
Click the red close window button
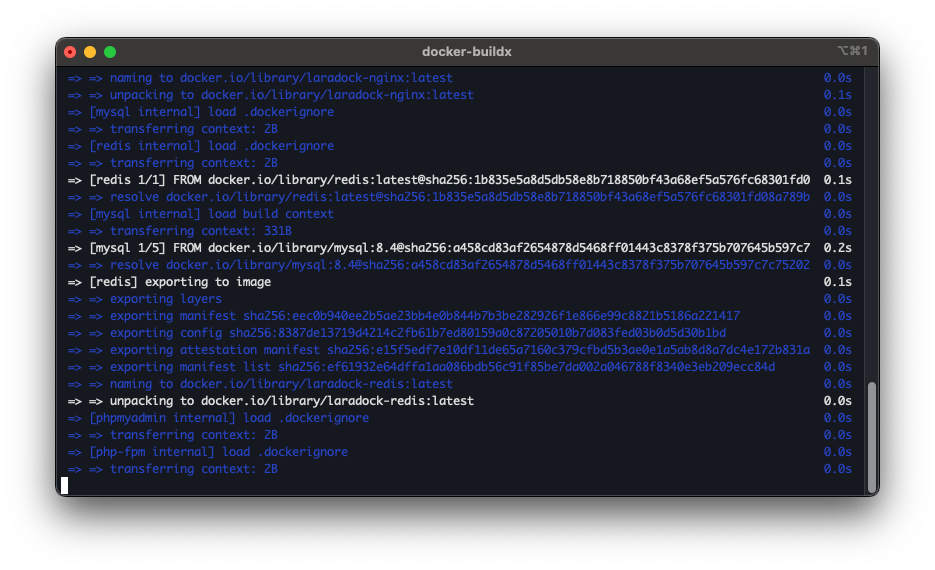click(x=70, y=52)
